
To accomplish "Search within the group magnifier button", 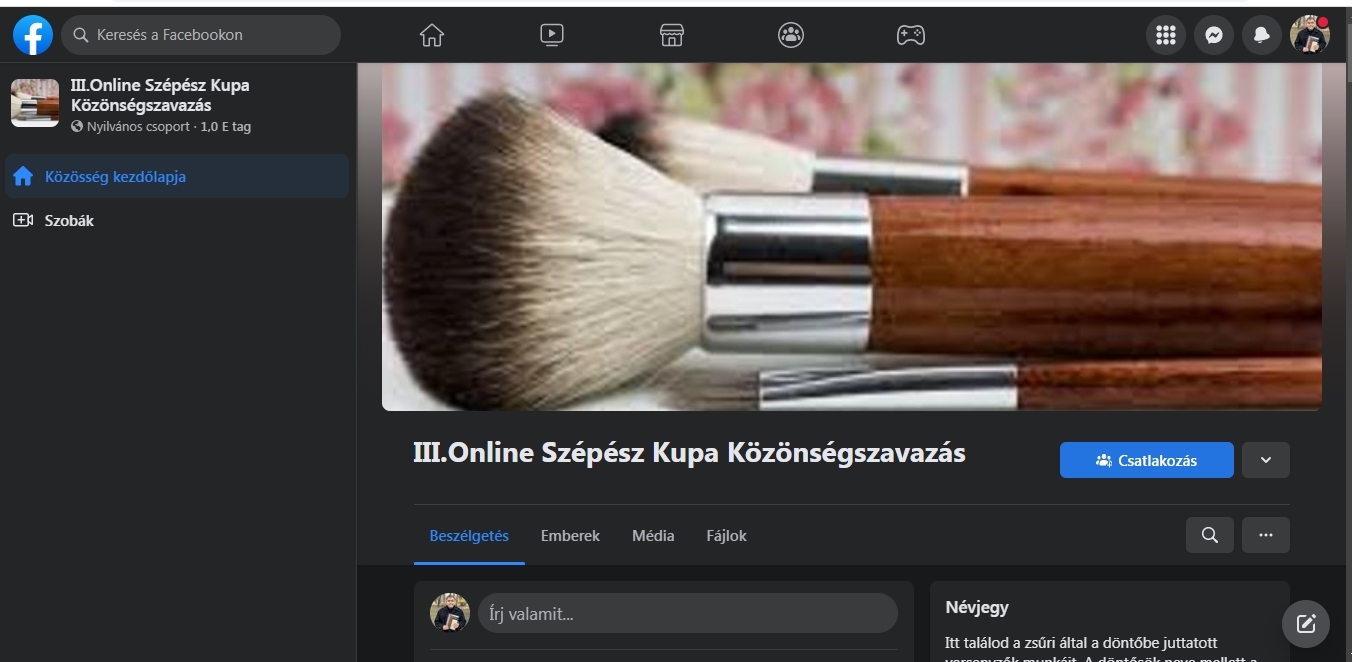I will point(1209,535).
